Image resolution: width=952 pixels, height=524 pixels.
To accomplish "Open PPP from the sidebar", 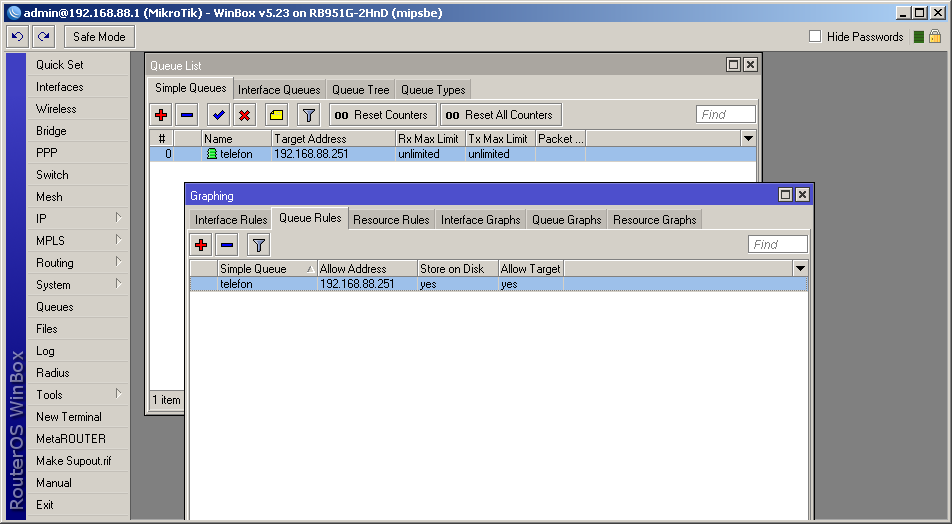I will tap(78, 152).
